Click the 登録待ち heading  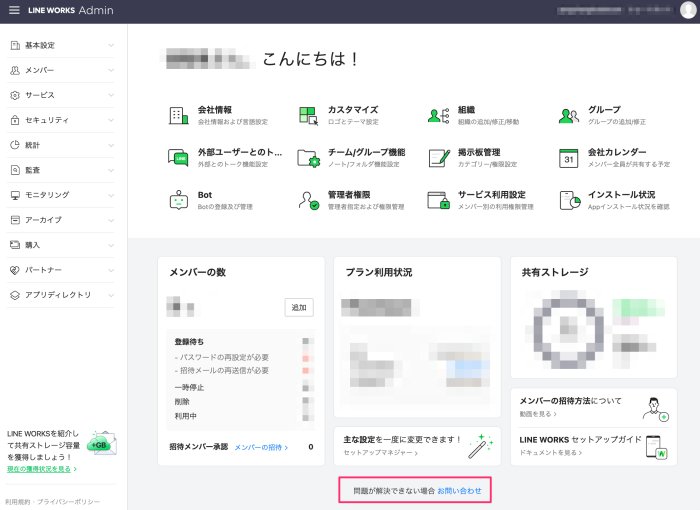coord(189,342)
